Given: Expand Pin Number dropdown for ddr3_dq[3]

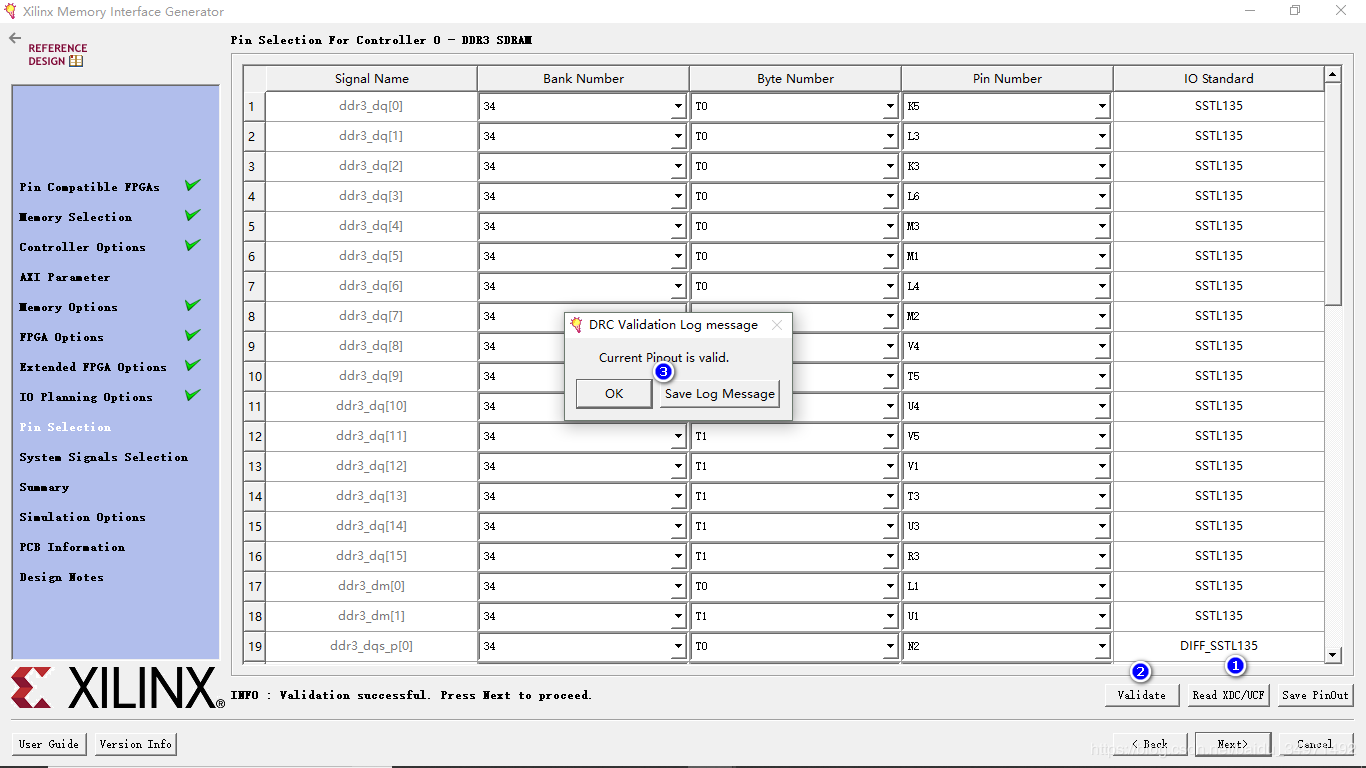Looking at the screenshot, I should point(1101,196).
